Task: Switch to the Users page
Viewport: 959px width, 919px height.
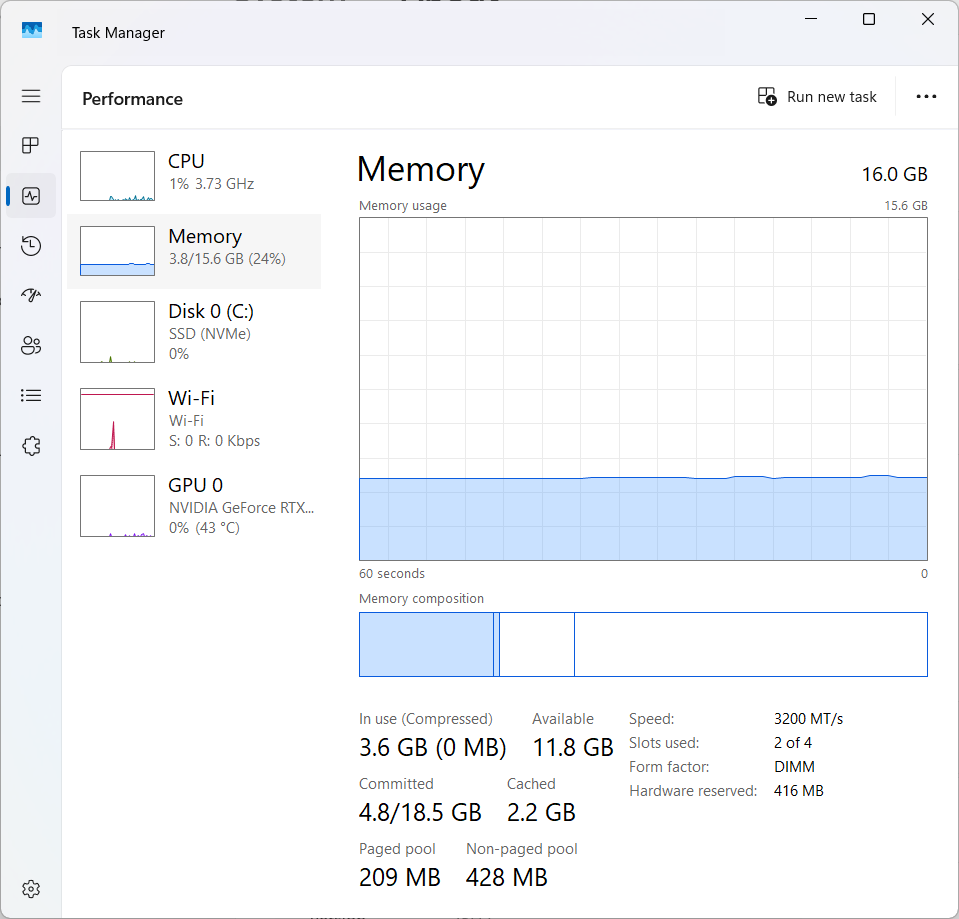Action: point(31,346)
